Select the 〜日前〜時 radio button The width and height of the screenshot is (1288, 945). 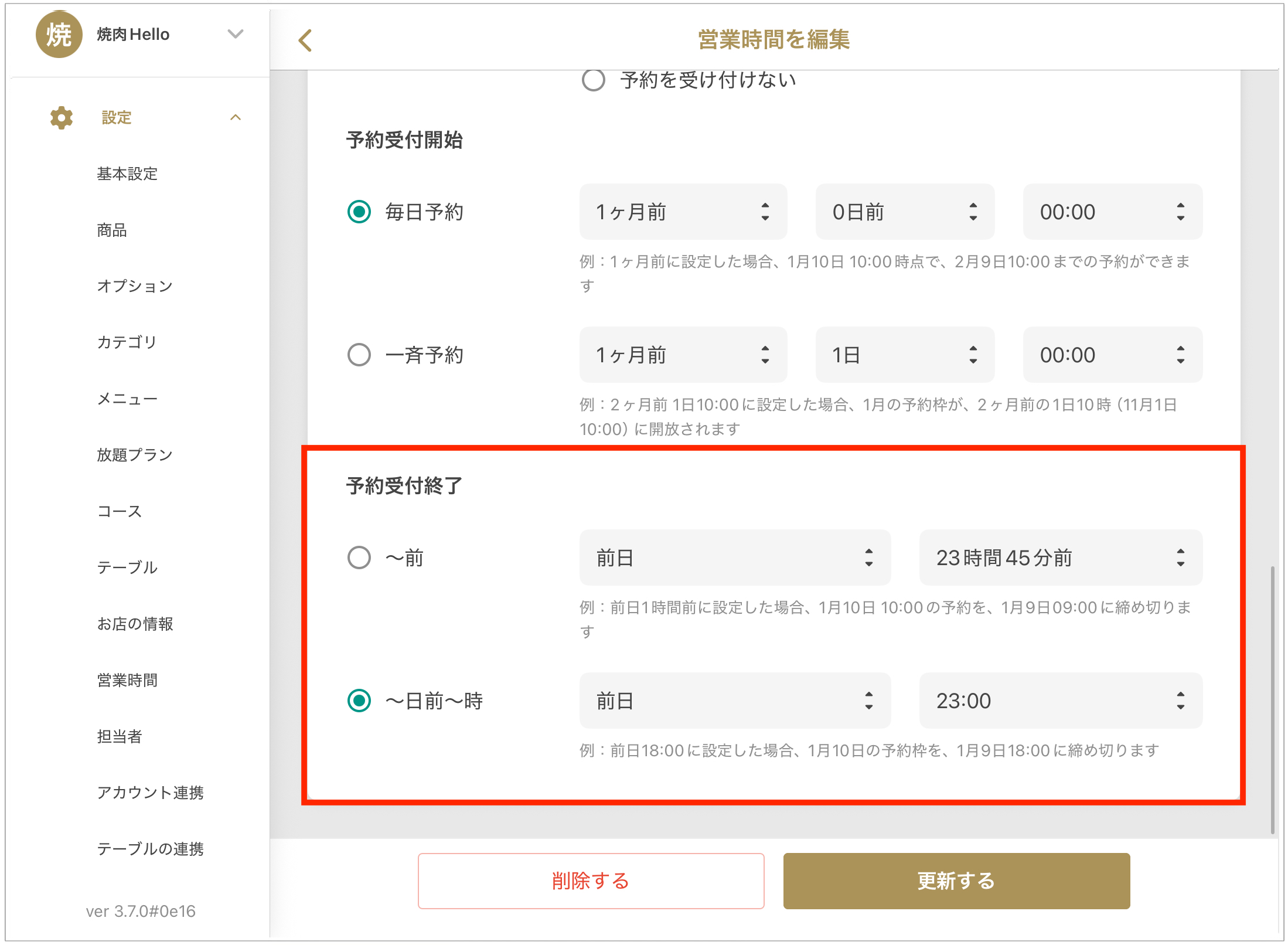[359, 701]
